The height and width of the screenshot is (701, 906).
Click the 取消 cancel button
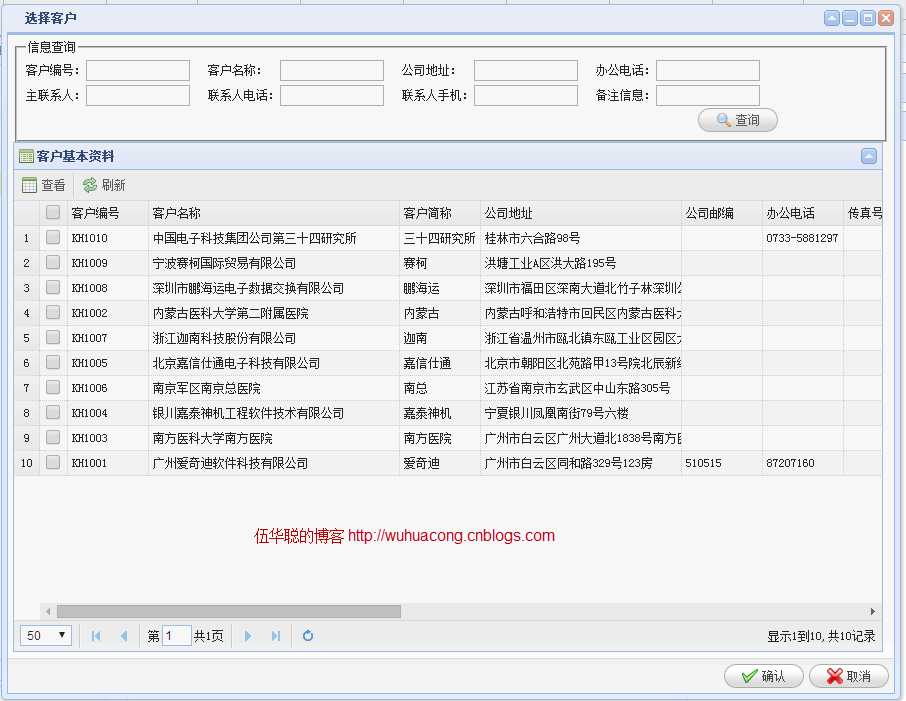(848, 676)
